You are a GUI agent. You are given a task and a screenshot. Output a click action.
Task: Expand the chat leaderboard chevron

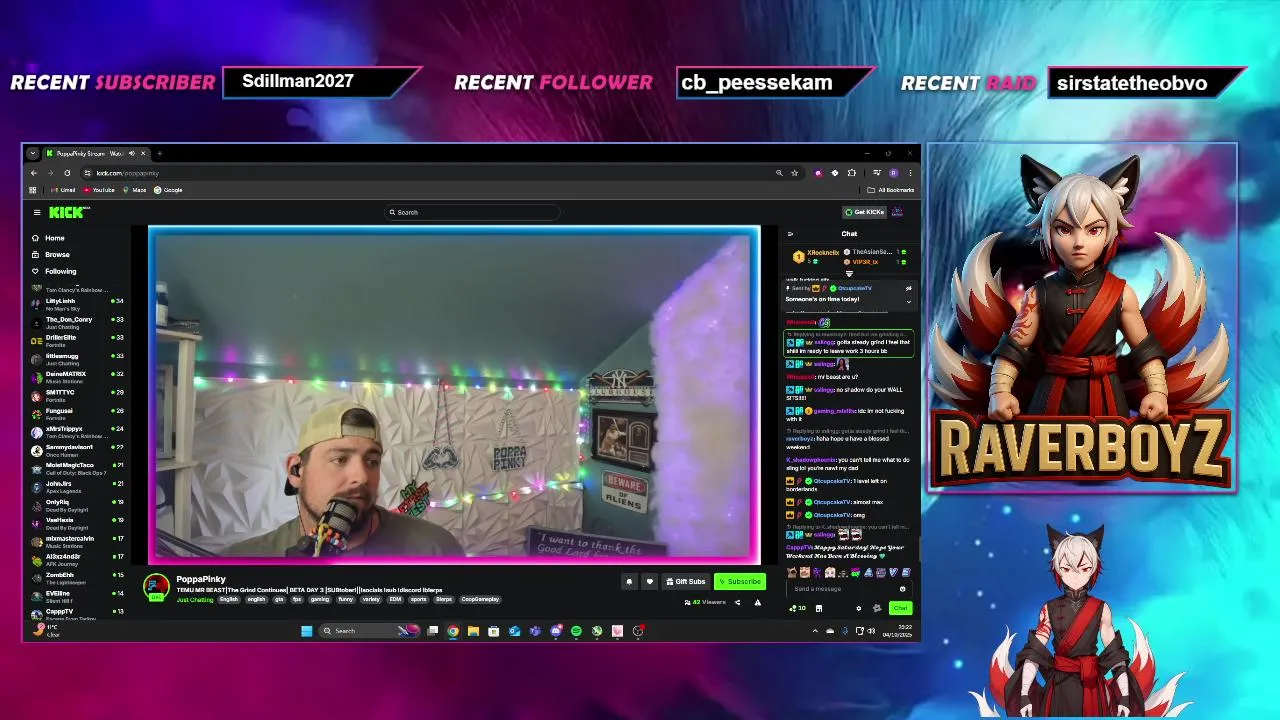(x=849, y=273)
